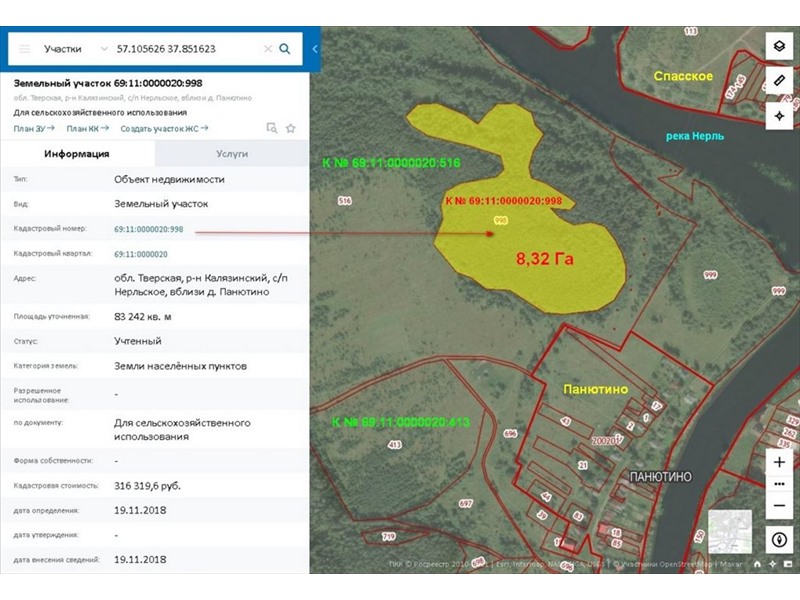Screen dimensions: 800x600
Task: Open the hamburger menu in search bar
Action: point(25,49)
